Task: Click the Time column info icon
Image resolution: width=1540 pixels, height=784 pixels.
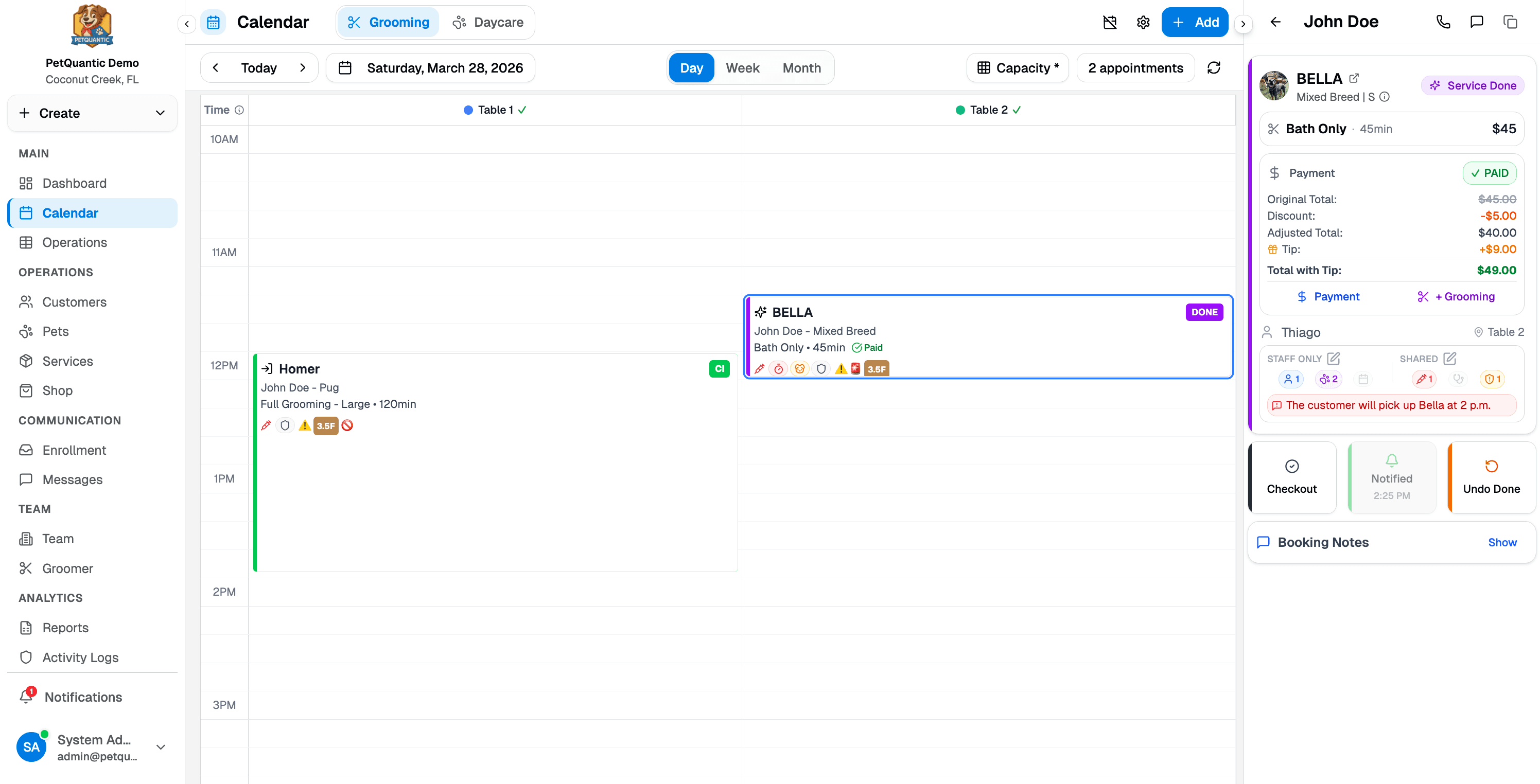Action: 239,110
